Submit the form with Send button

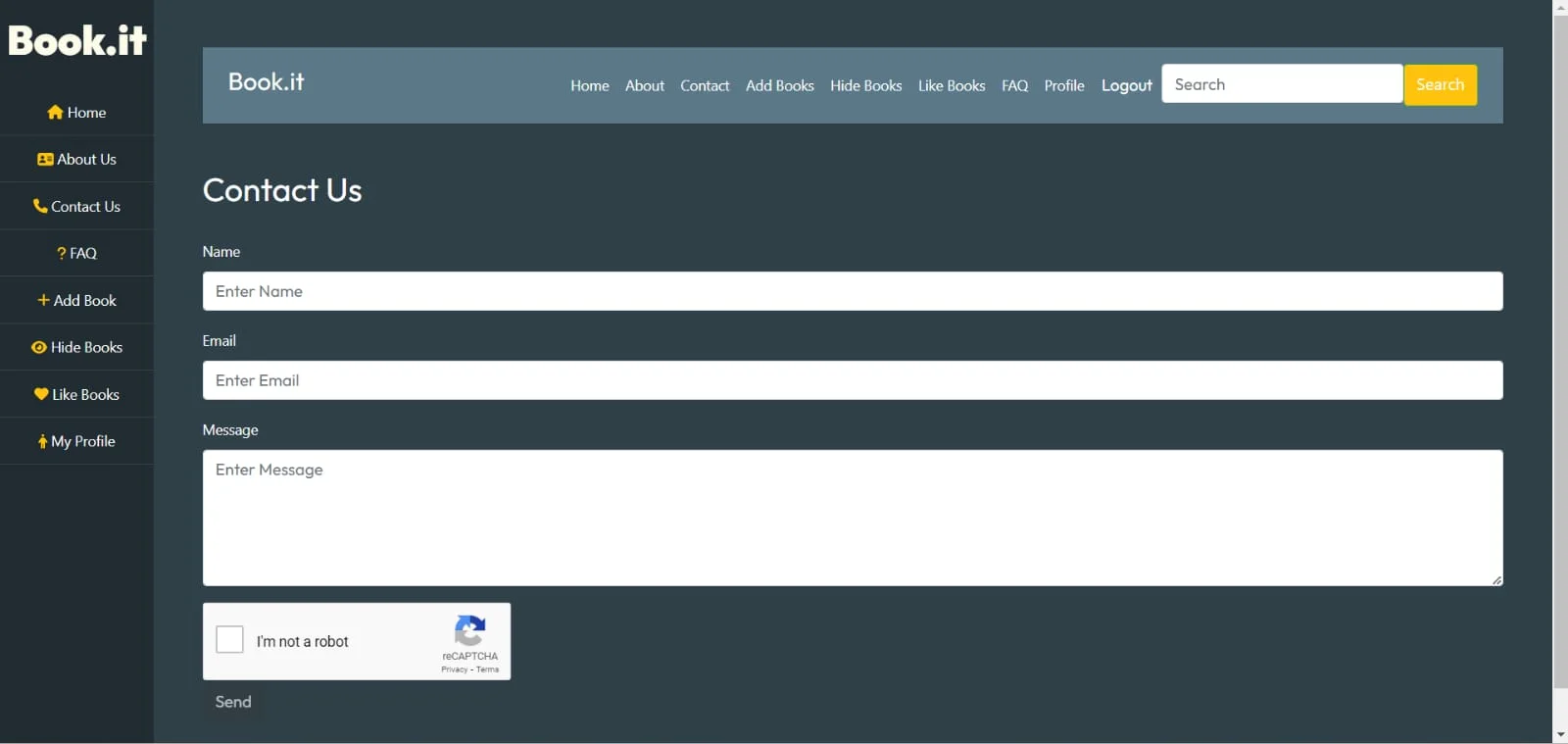pyautogui.click(x=233, y=702)
